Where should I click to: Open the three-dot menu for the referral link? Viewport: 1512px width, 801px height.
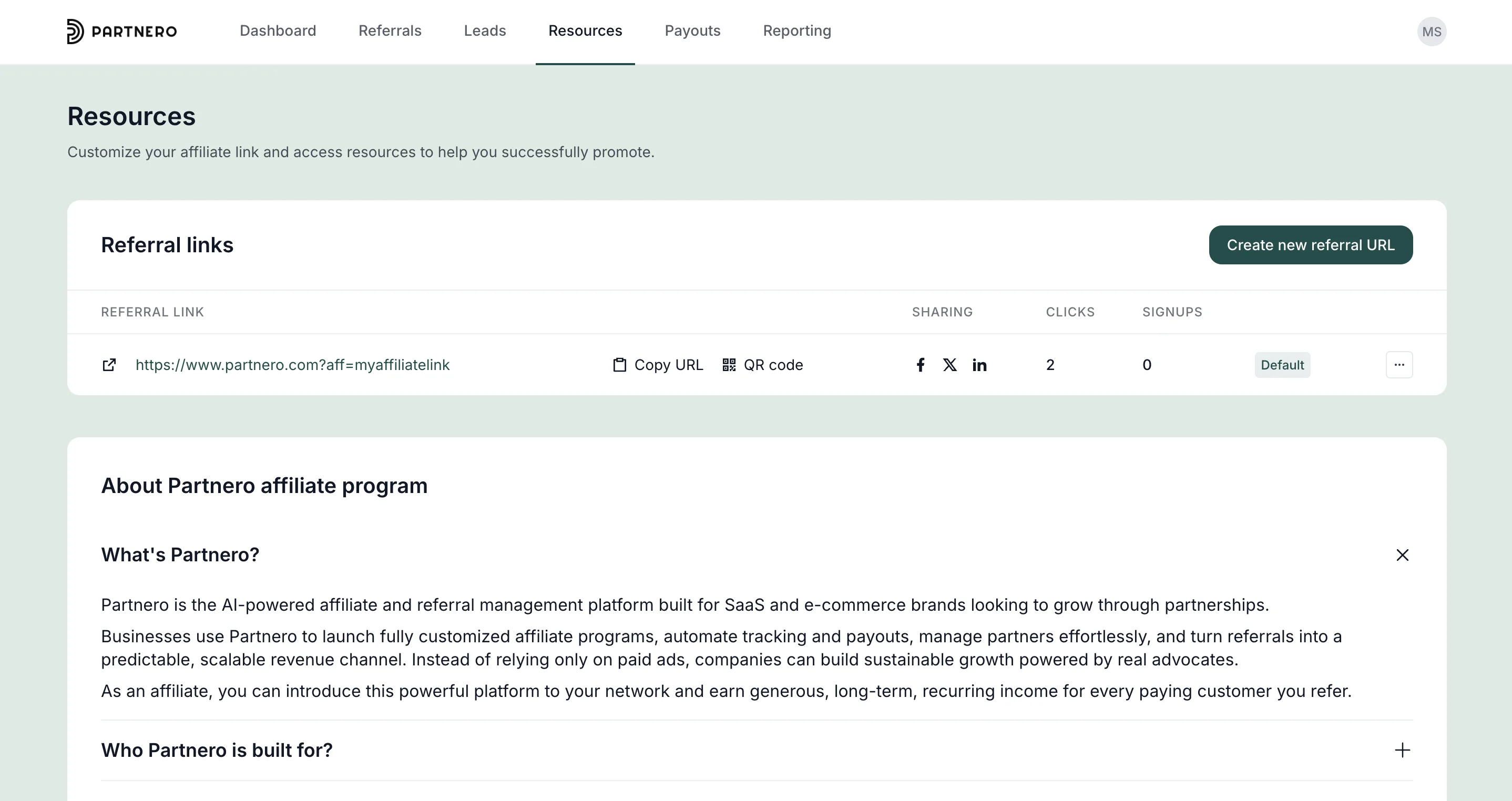click(1399, 365)
